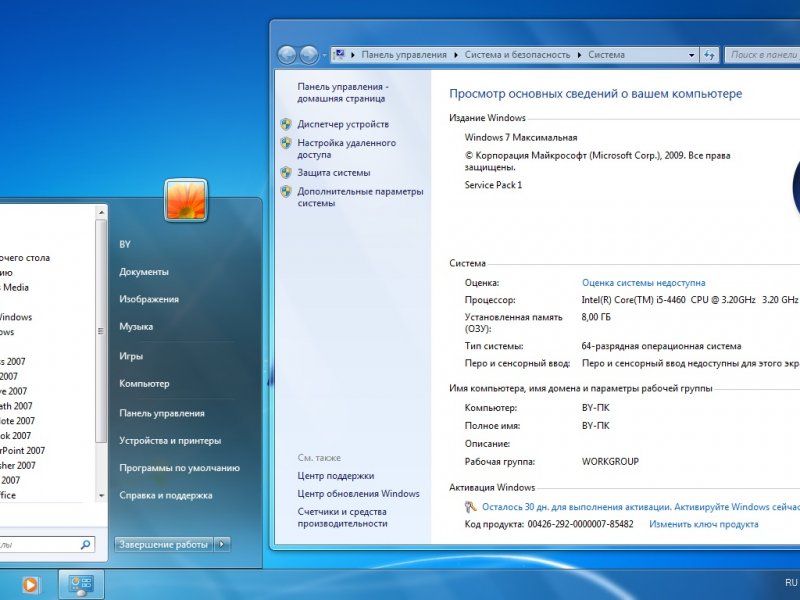
Task: Open the recent pages dropdown beside Forward
Action: (324, 55)
